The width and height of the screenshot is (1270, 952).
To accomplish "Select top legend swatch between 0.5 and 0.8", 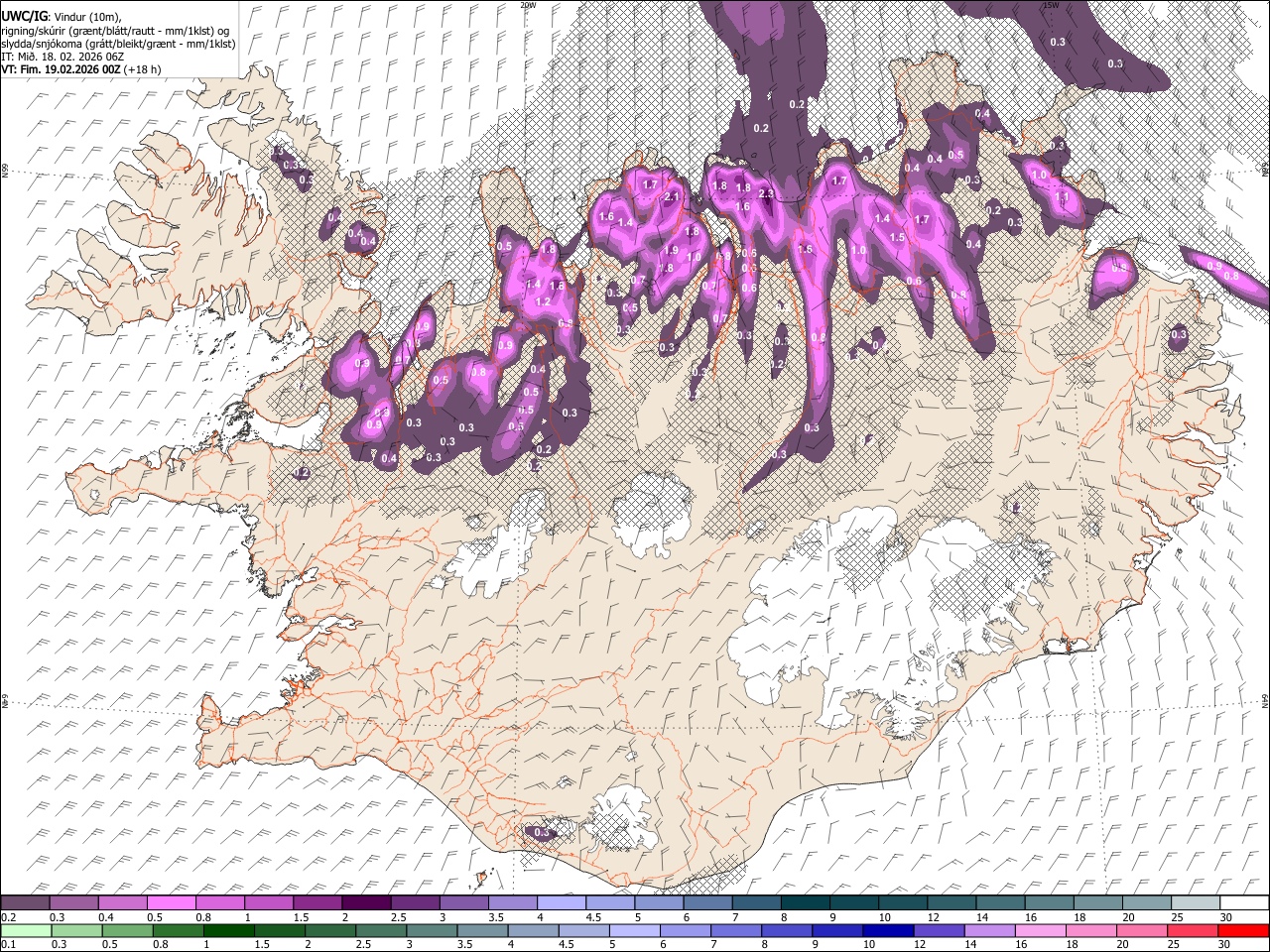I will (x=172, y=903).
